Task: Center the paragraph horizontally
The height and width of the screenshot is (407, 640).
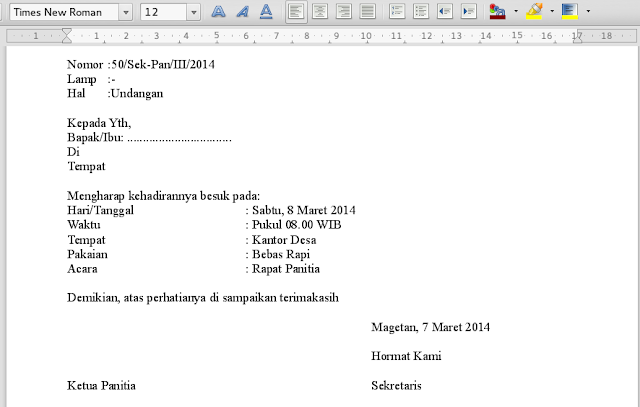Action: click(x=320, y=11)
